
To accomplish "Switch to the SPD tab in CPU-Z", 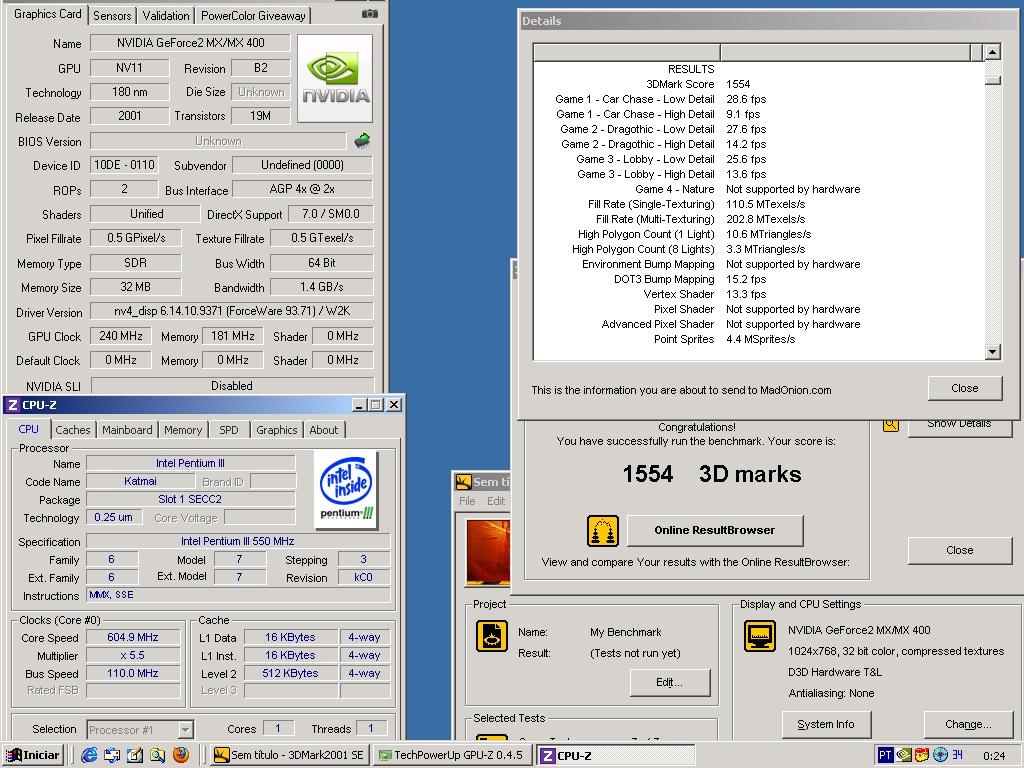I will [x=229, y=430].
